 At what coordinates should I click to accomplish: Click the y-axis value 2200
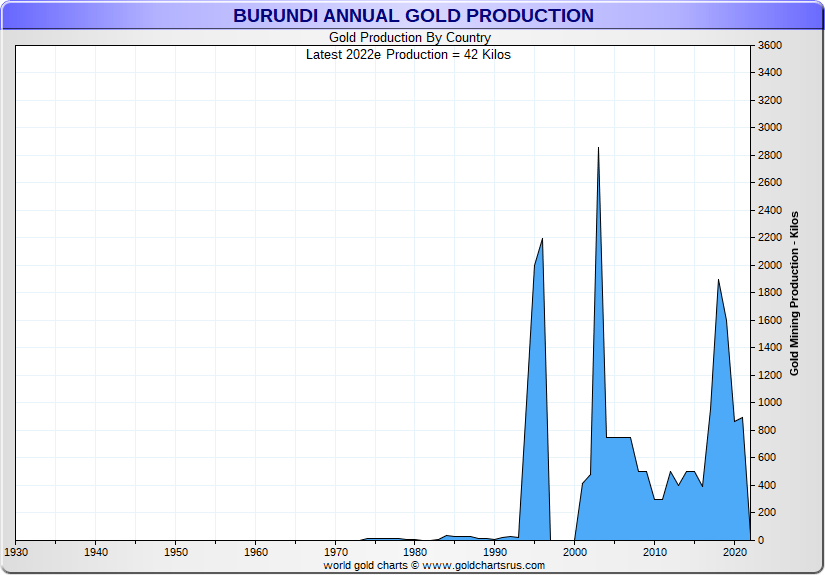pos(770,237)
